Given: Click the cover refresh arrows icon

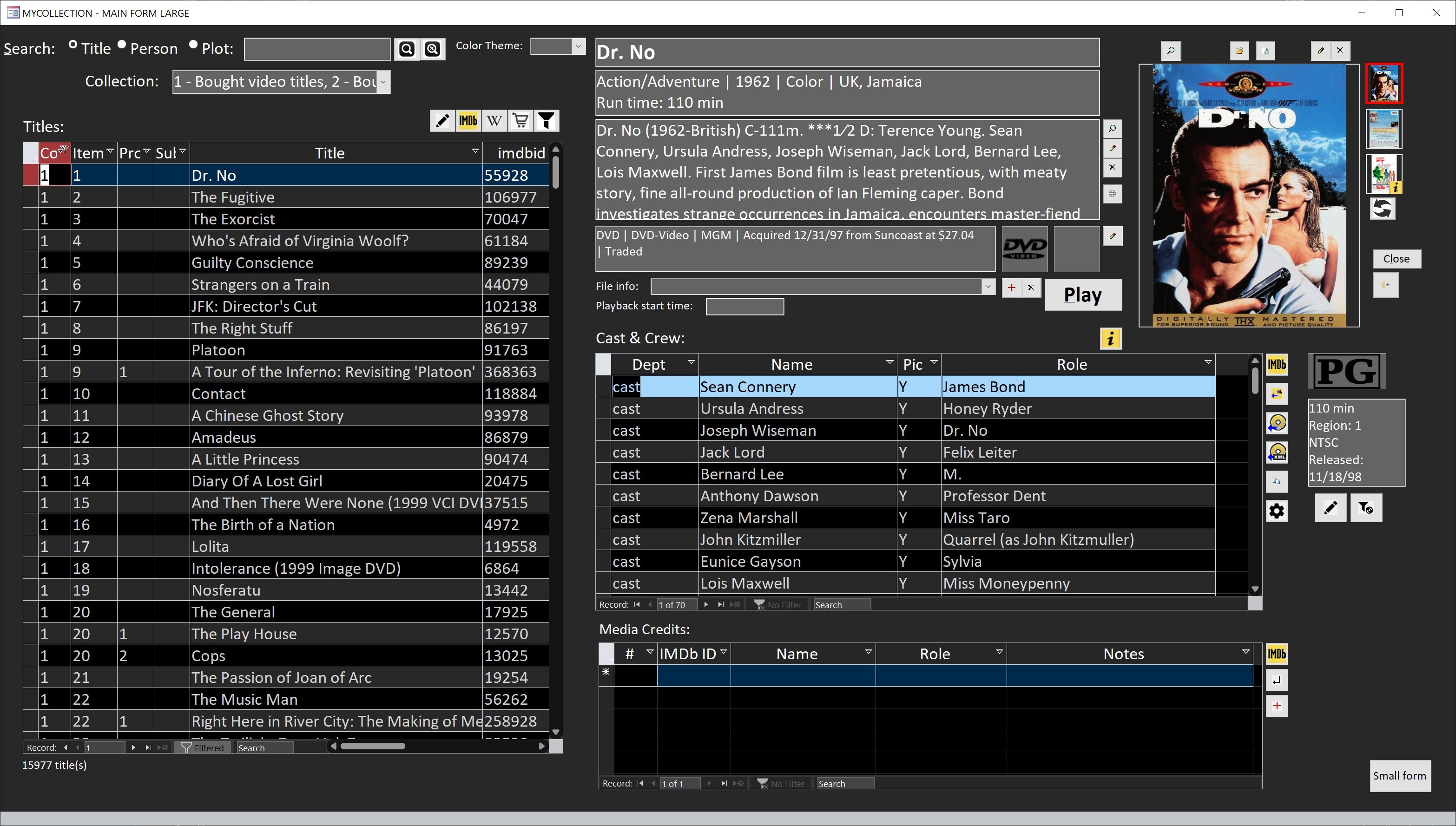Looking at the screenshot, I should pos(1382,210).
